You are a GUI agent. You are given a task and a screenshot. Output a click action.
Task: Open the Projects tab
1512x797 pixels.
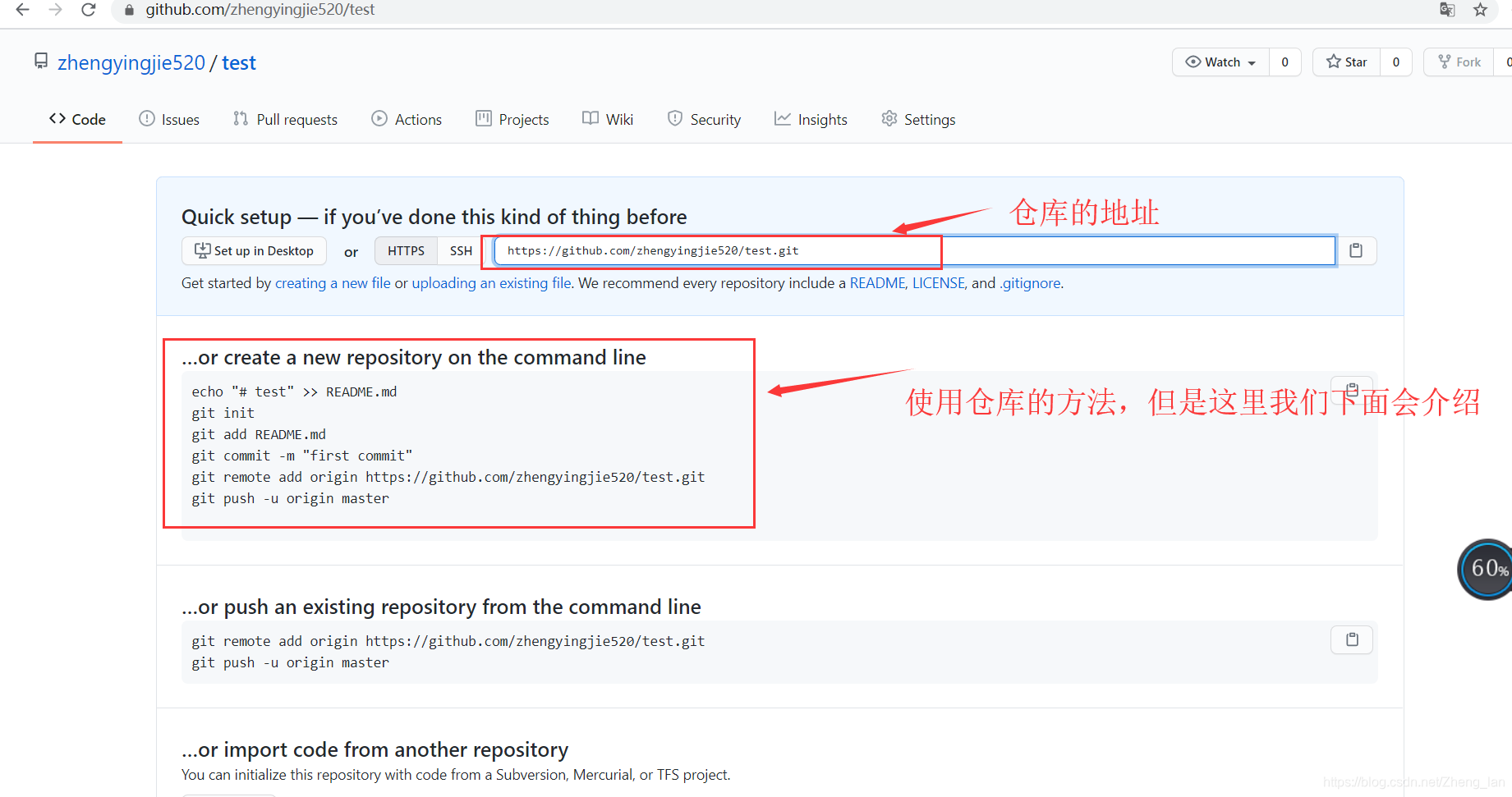point(512,119)
